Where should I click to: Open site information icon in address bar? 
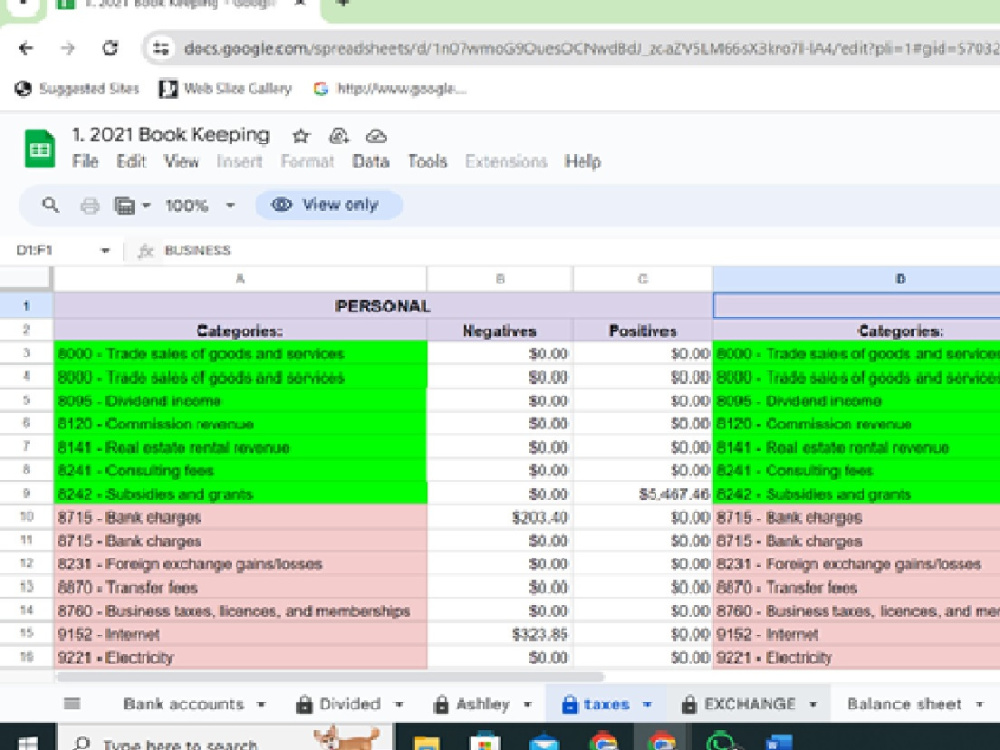point(161,48)
